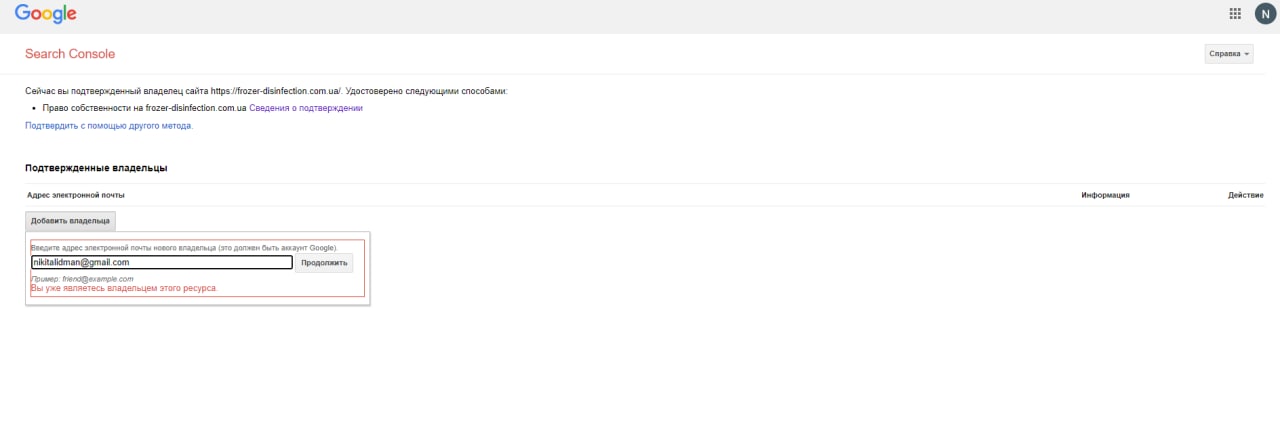Click the Адрес электронной почты column header

pos(76,195)
